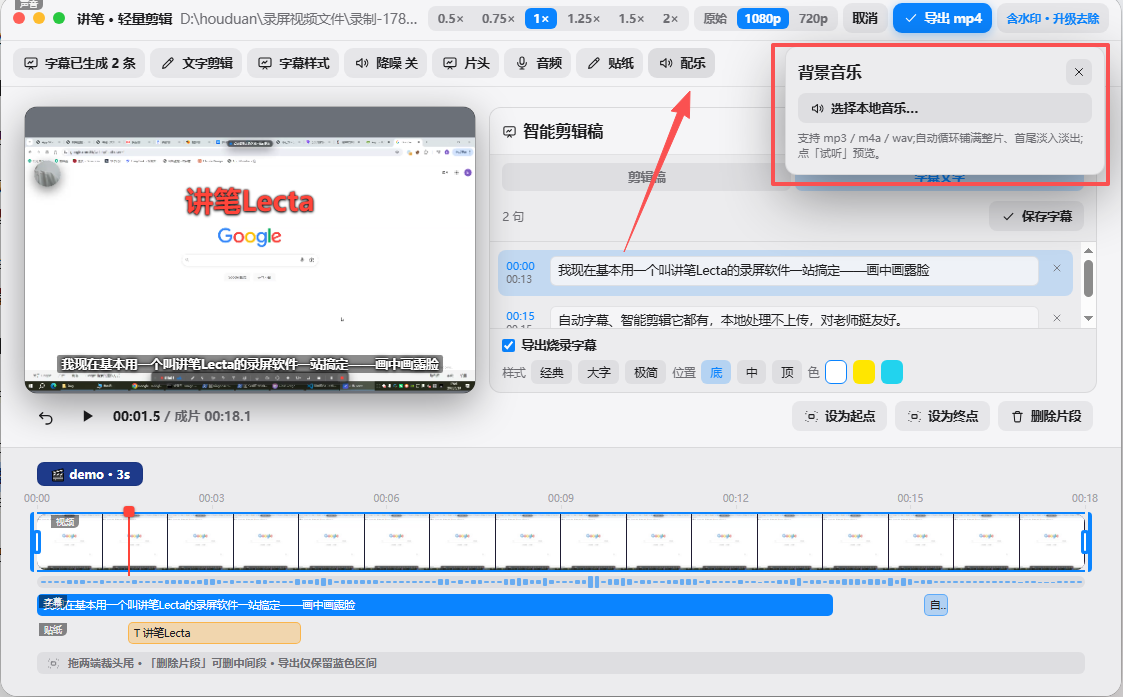Select the T 讲笔Lecta sticker clip

point(214,633)
